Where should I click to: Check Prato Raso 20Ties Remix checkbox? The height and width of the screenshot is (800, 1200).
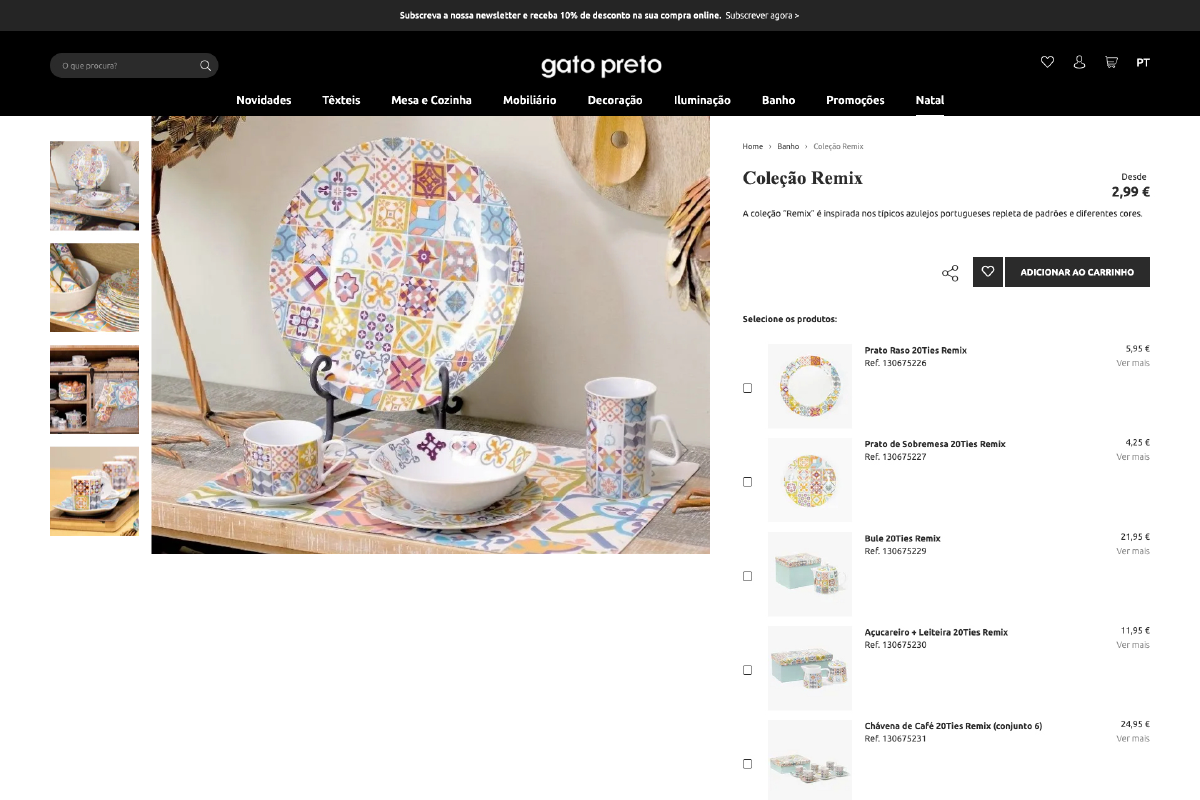pos(747,388)
